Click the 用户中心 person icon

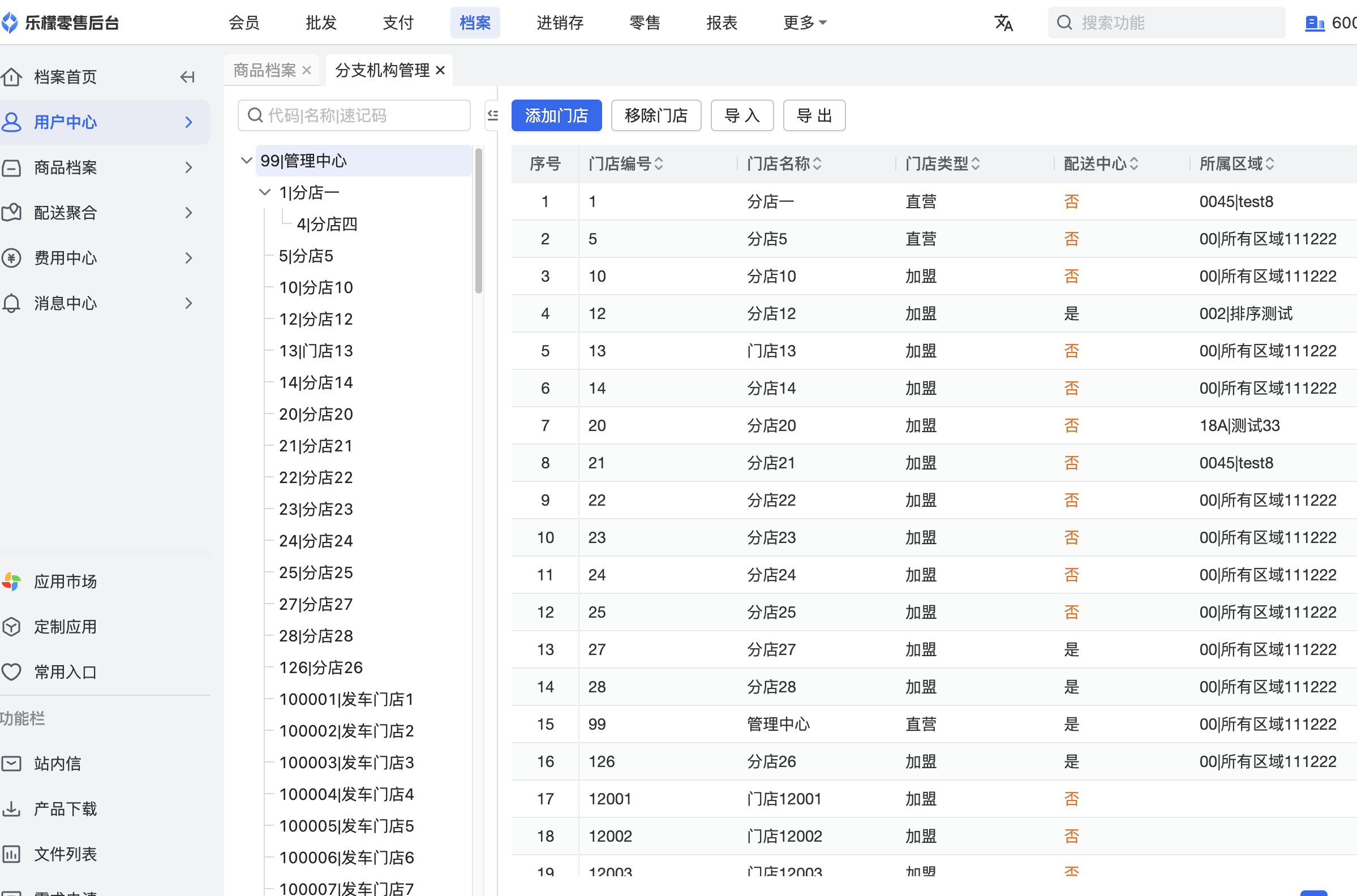[x=11, y=122]
